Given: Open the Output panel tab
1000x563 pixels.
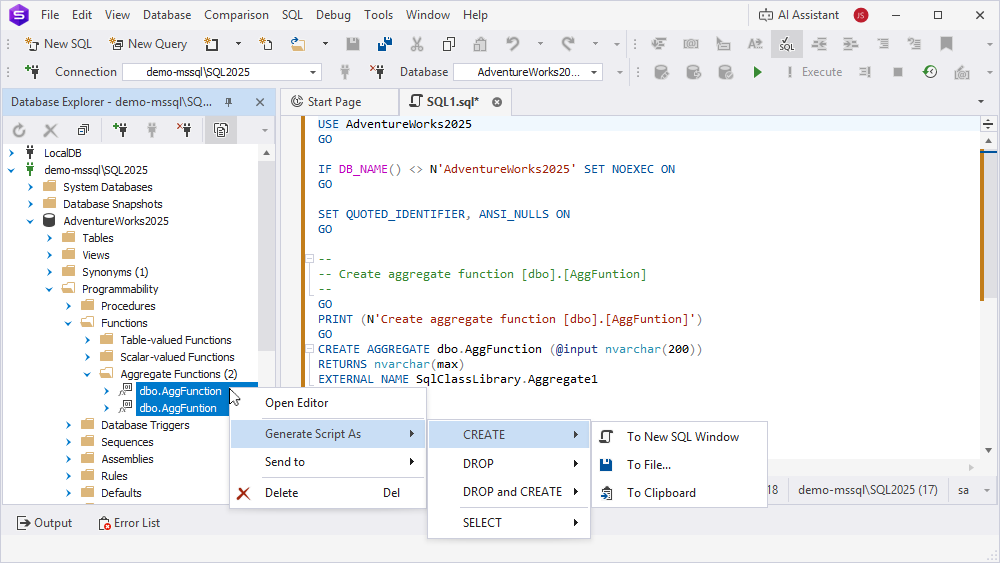Looking at the screenshot, I should click(44, 523).
